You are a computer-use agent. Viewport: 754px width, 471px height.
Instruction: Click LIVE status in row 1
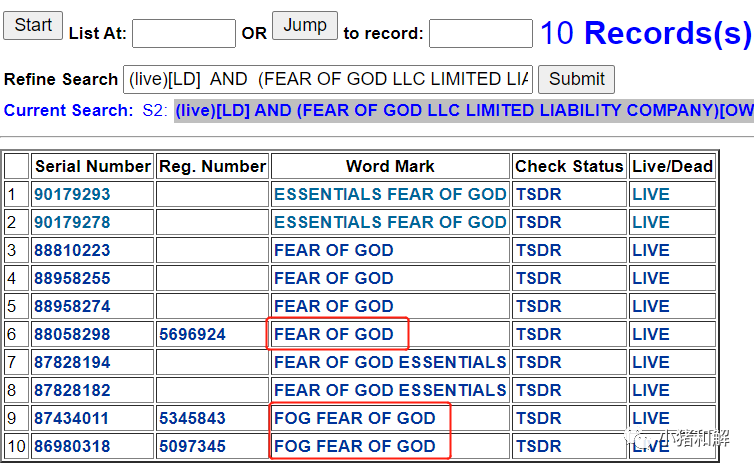(651, 194)
